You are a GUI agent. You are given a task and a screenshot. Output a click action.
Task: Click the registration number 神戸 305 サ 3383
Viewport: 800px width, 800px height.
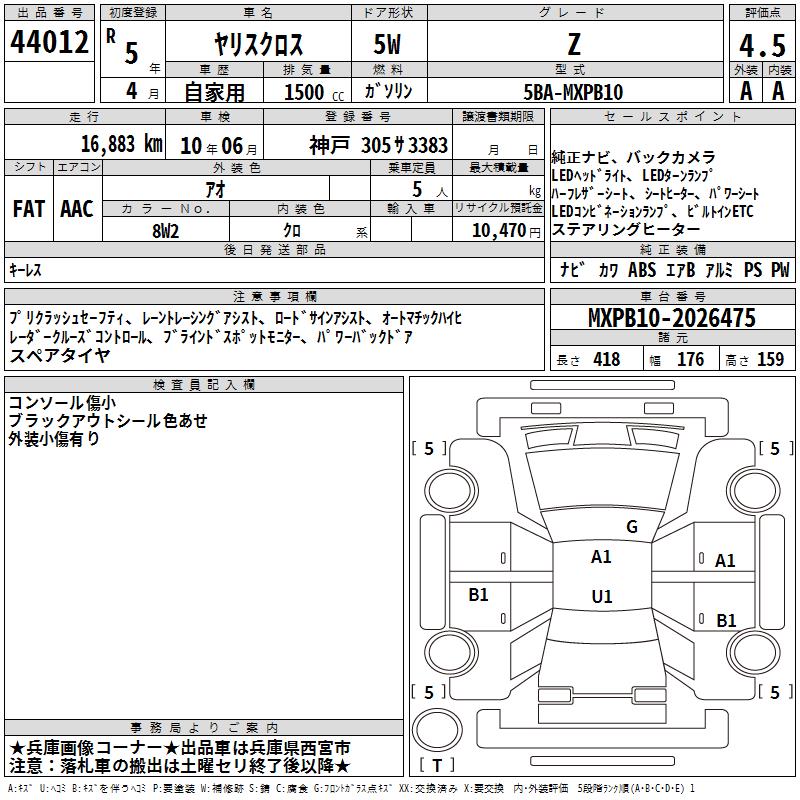[378, 145]
